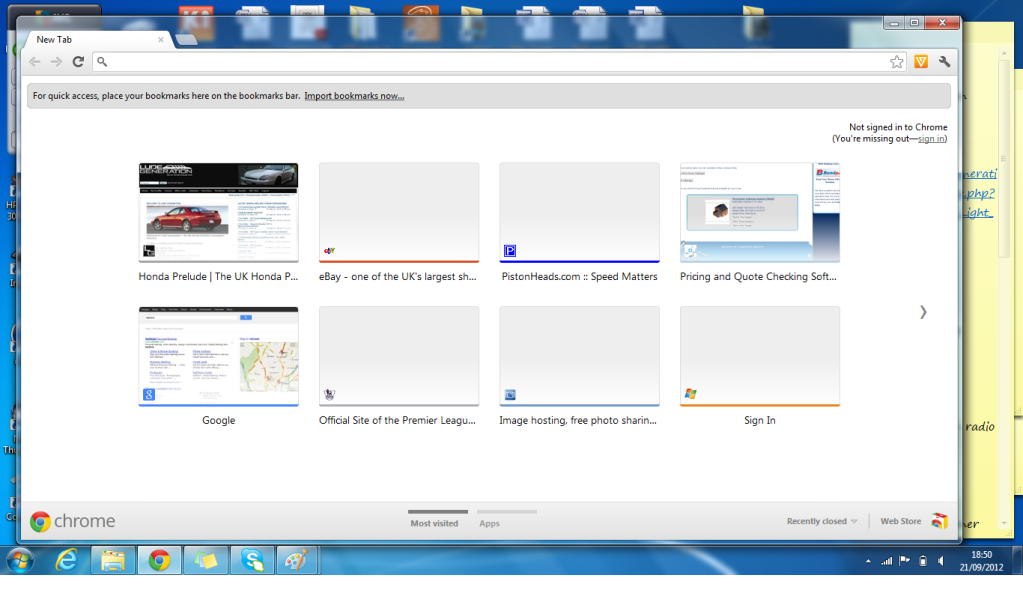Image resolution: width=1023 pixels, height=599 pixels.
Task: Launch Internet Explorer from the taskbar
Action: tap(67, 561)
